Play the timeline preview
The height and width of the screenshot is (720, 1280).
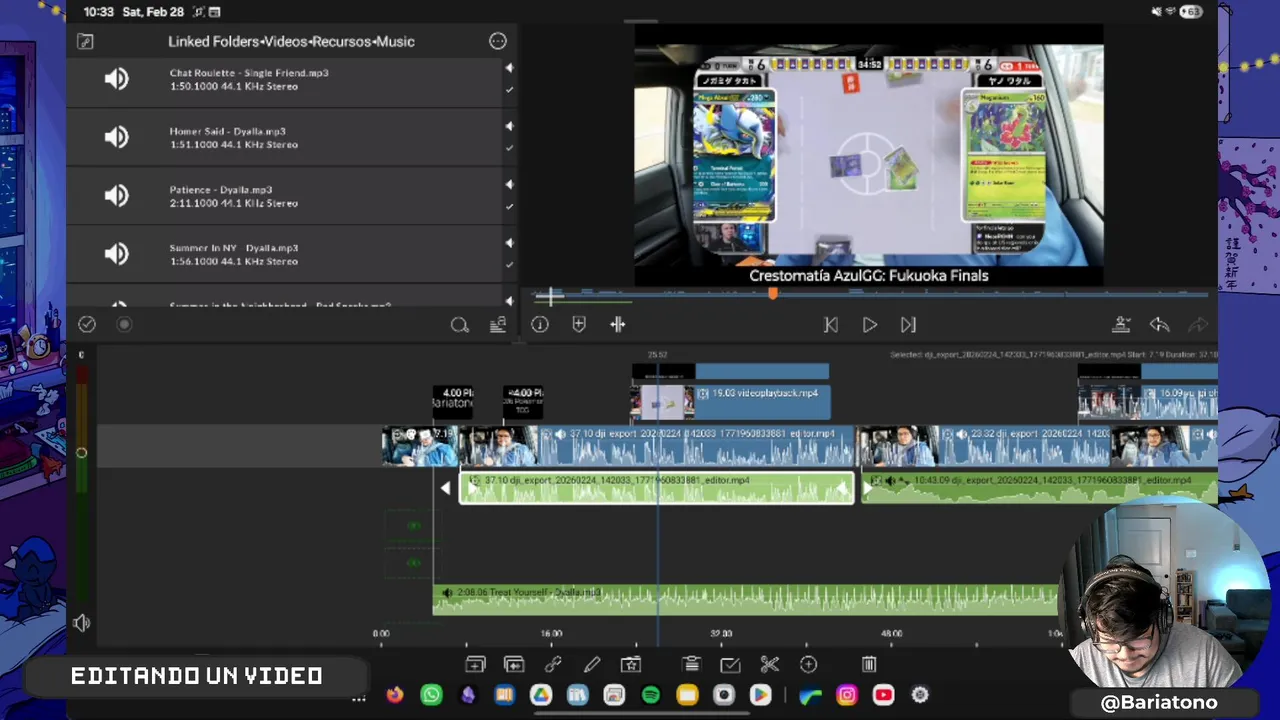pos(870,325)
